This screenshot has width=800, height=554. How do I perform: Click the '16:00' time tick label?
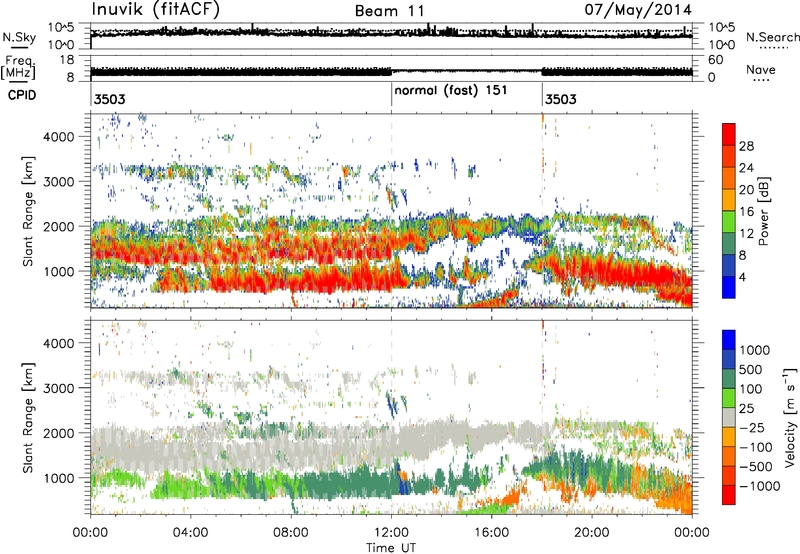pos(491,533)
